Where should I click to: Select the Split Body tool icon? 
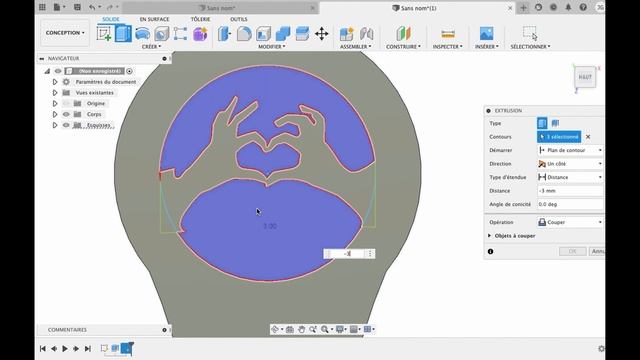click(x=302, y=34)
